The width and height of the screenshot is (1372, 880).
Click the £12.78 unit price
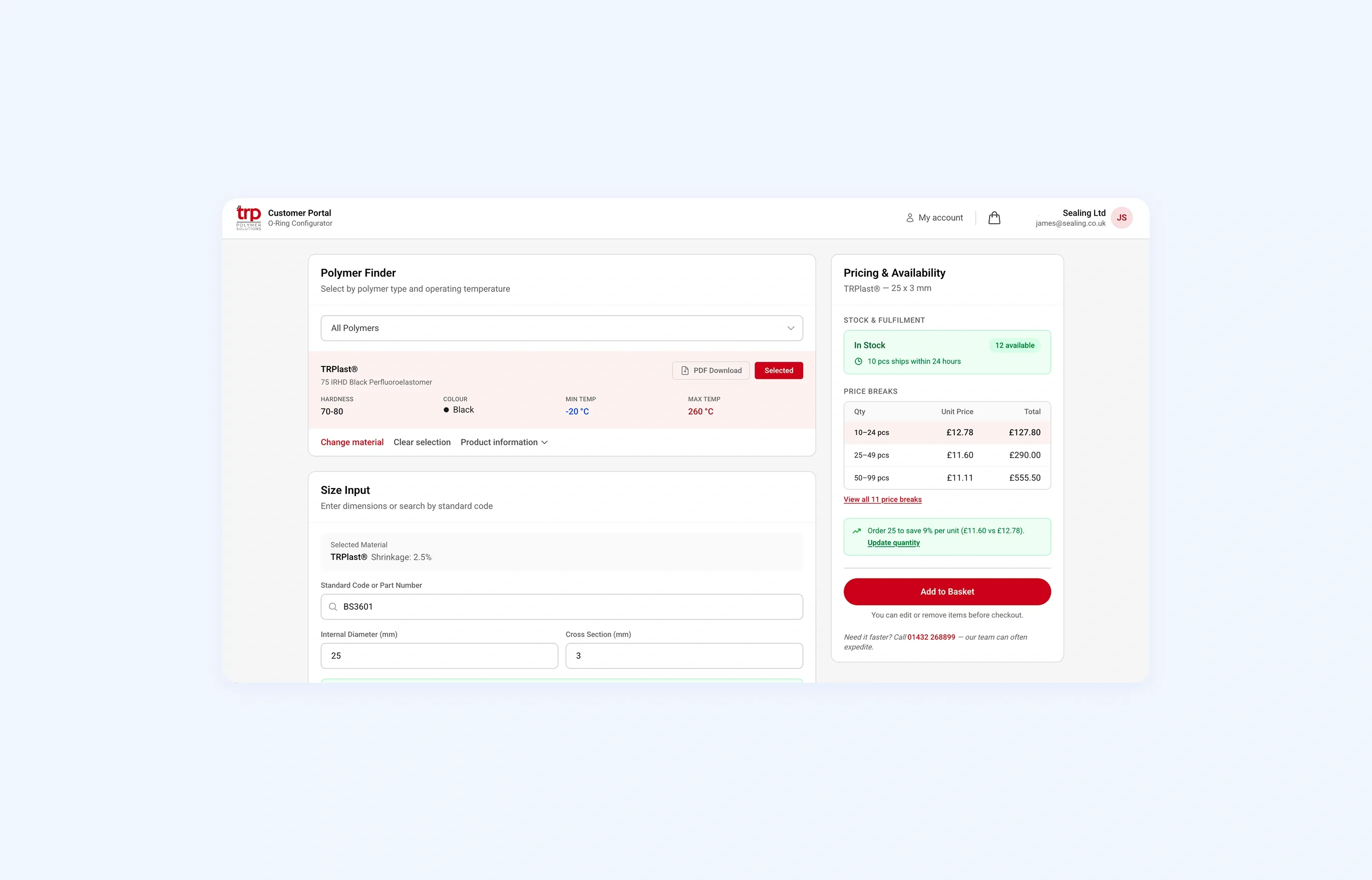click(x=959, y=432)
